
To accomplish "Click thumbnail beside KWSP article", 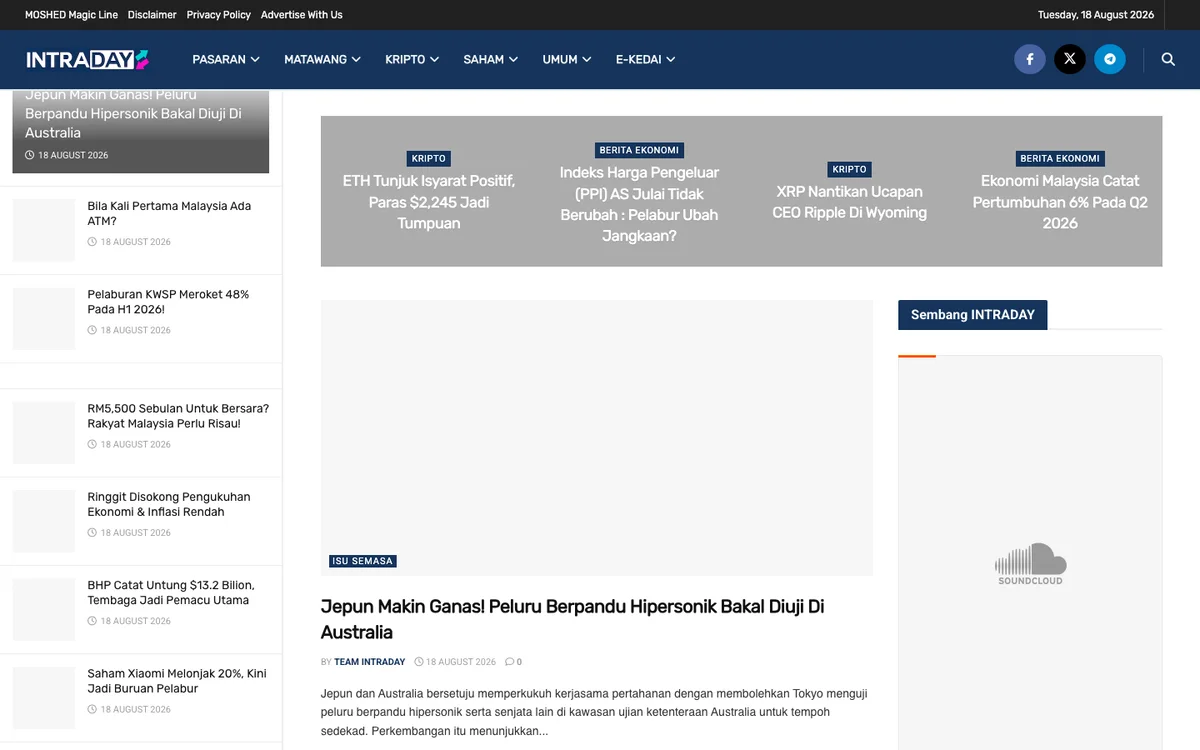I will pos(44,319).
